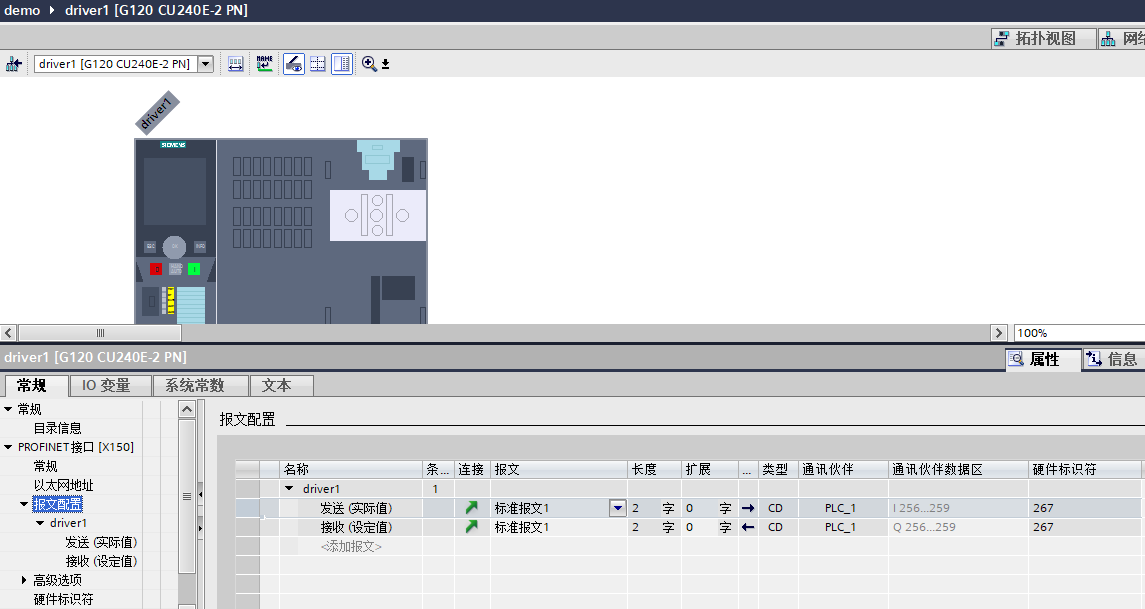This screenshot has width=1145, height=609.
Task: Open the zoom download arrow icon
Action: coord(386,64)
